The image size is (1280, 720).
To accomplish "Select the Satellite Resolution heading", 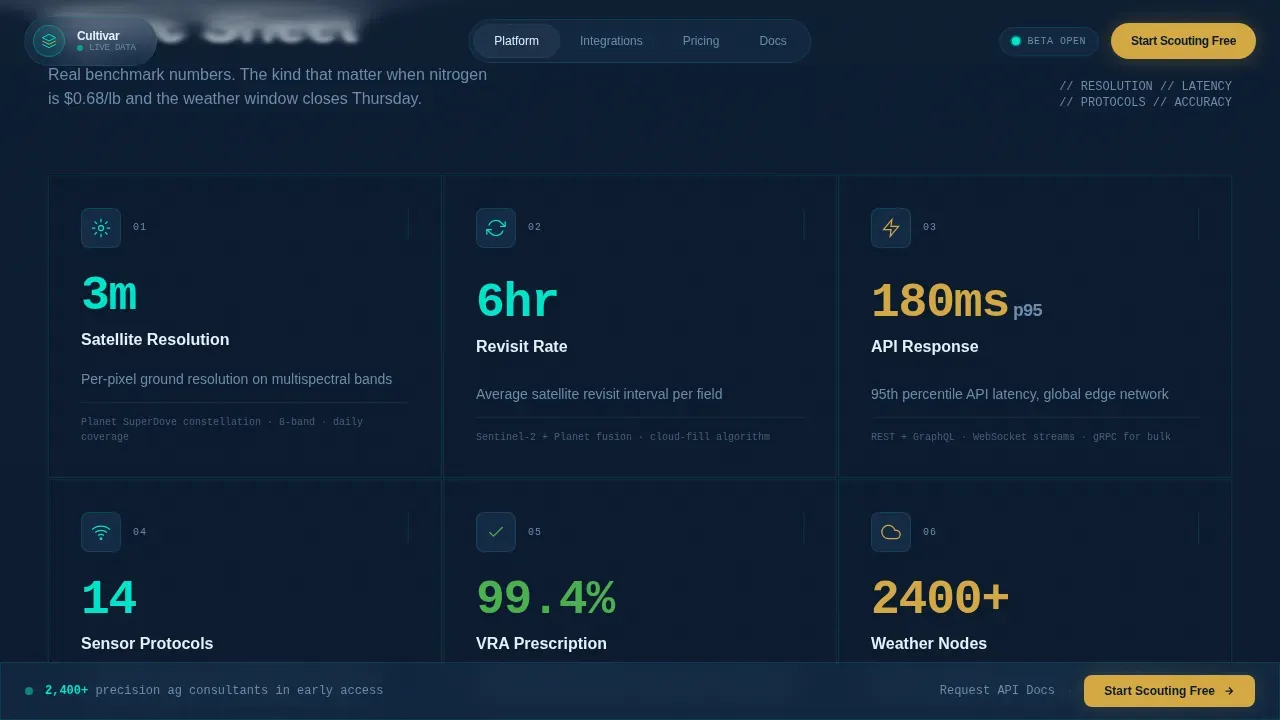I will 155,340.
